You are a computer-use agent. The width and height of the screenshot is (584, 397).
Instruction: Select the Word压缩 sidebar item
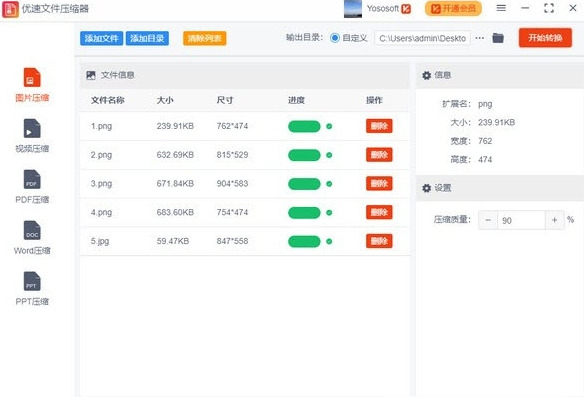coord(32,238)
